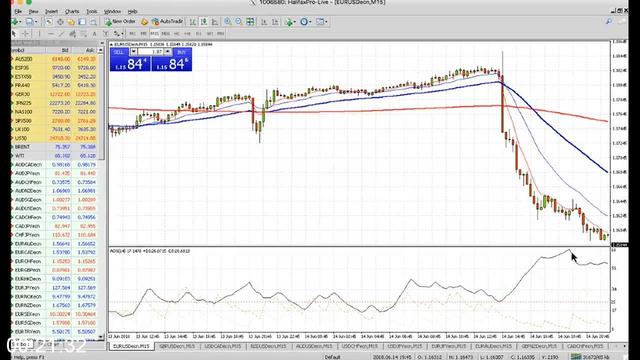Image resolution: width=640 pixels, height=360 pixels.
Task: Toggle the Auto Scroll chart icon
Action: pyautogui.click(x=264, y=22)
